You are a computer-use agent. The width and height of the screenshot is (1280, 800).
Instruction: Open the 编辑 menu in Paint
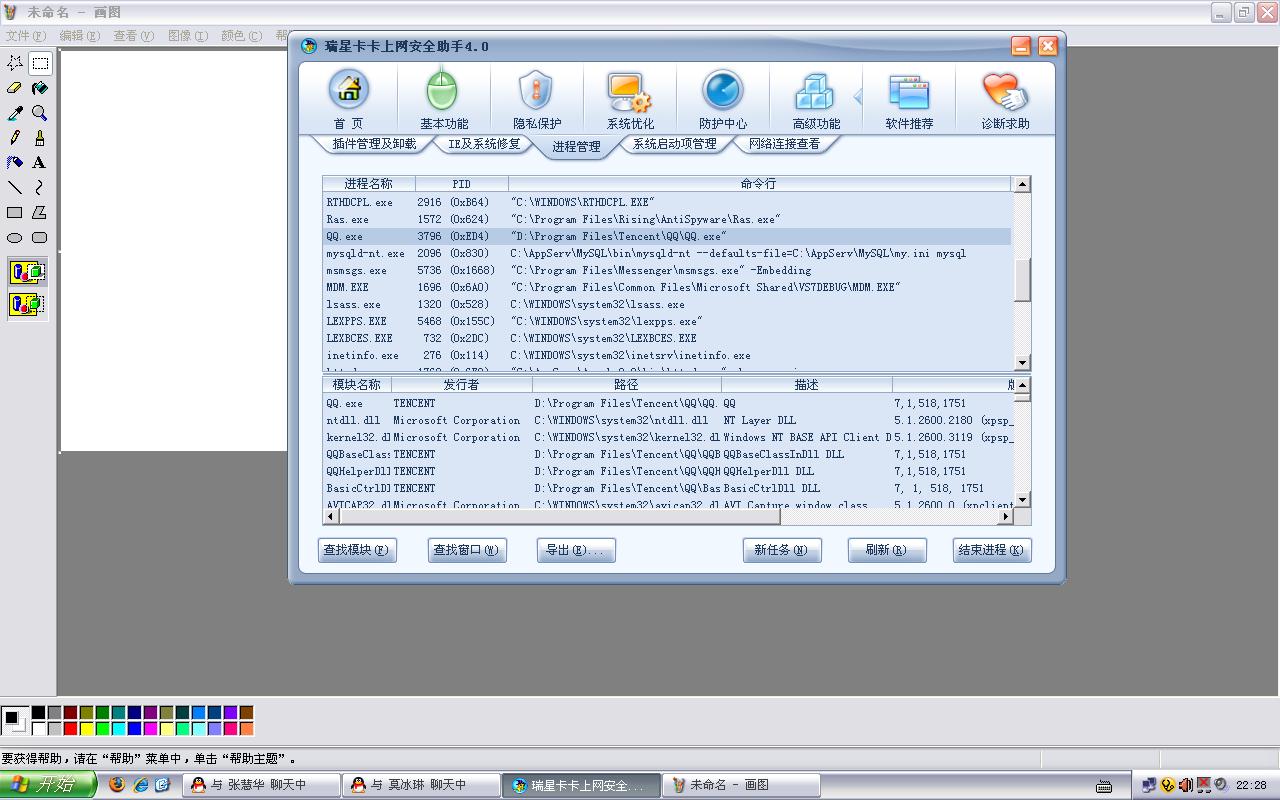click(x=79, y=35)
